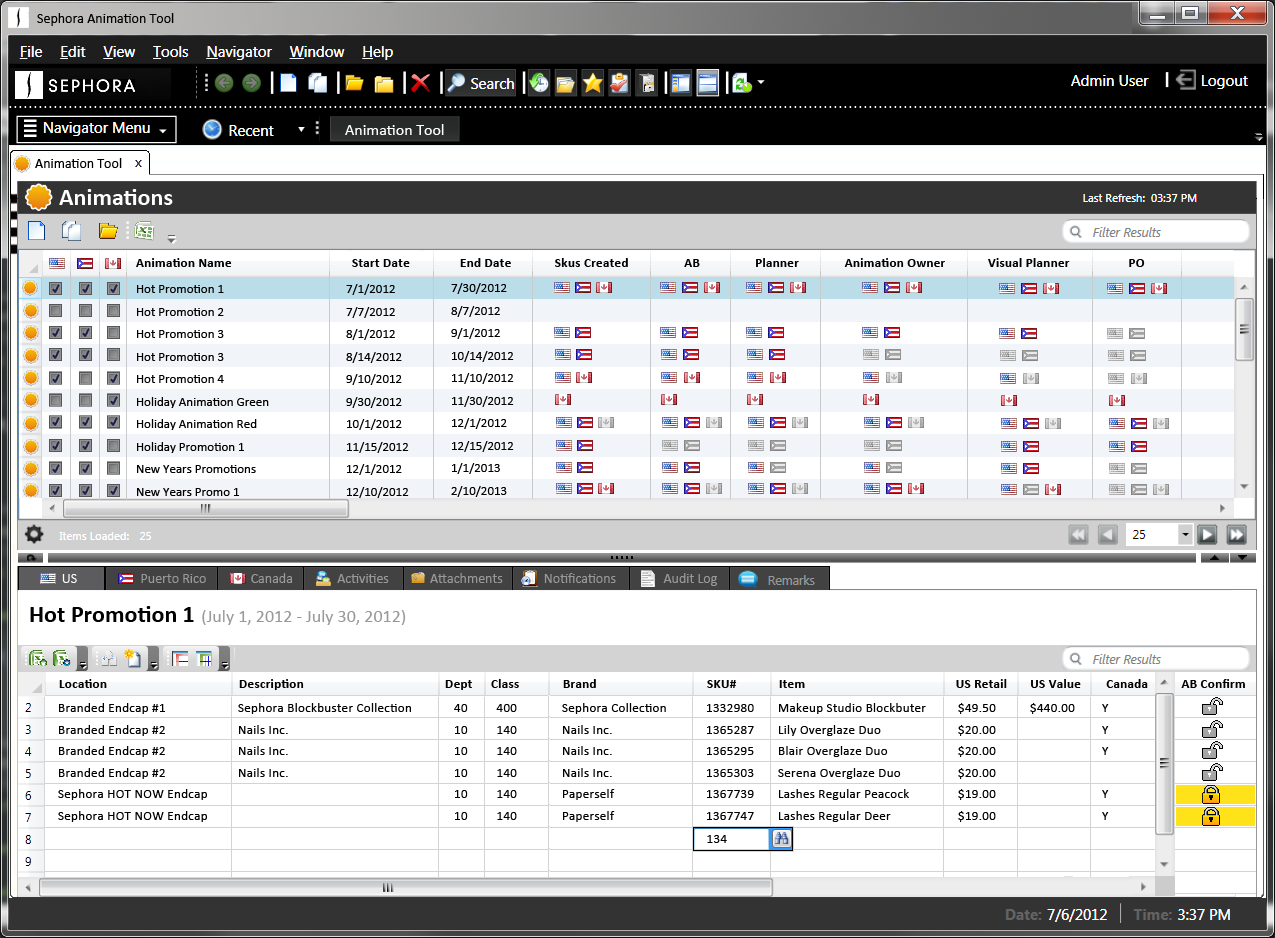Click Animations grid horizontal scrollbar thumb
This screenshot has height=938, width=1275.
(205, 508)
